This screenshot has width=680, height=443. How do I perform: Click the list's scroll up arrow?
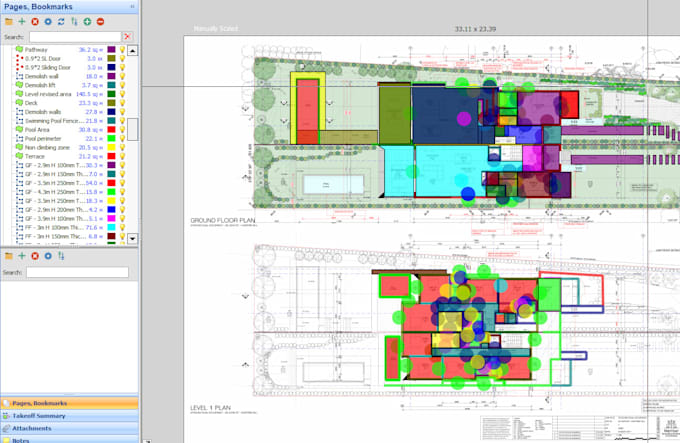[x=132, y=50]
